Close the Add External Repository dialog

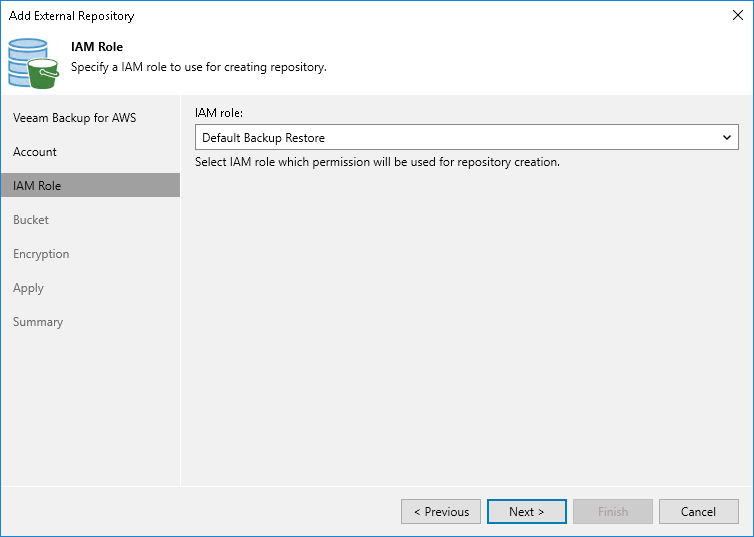coord(738,16)
